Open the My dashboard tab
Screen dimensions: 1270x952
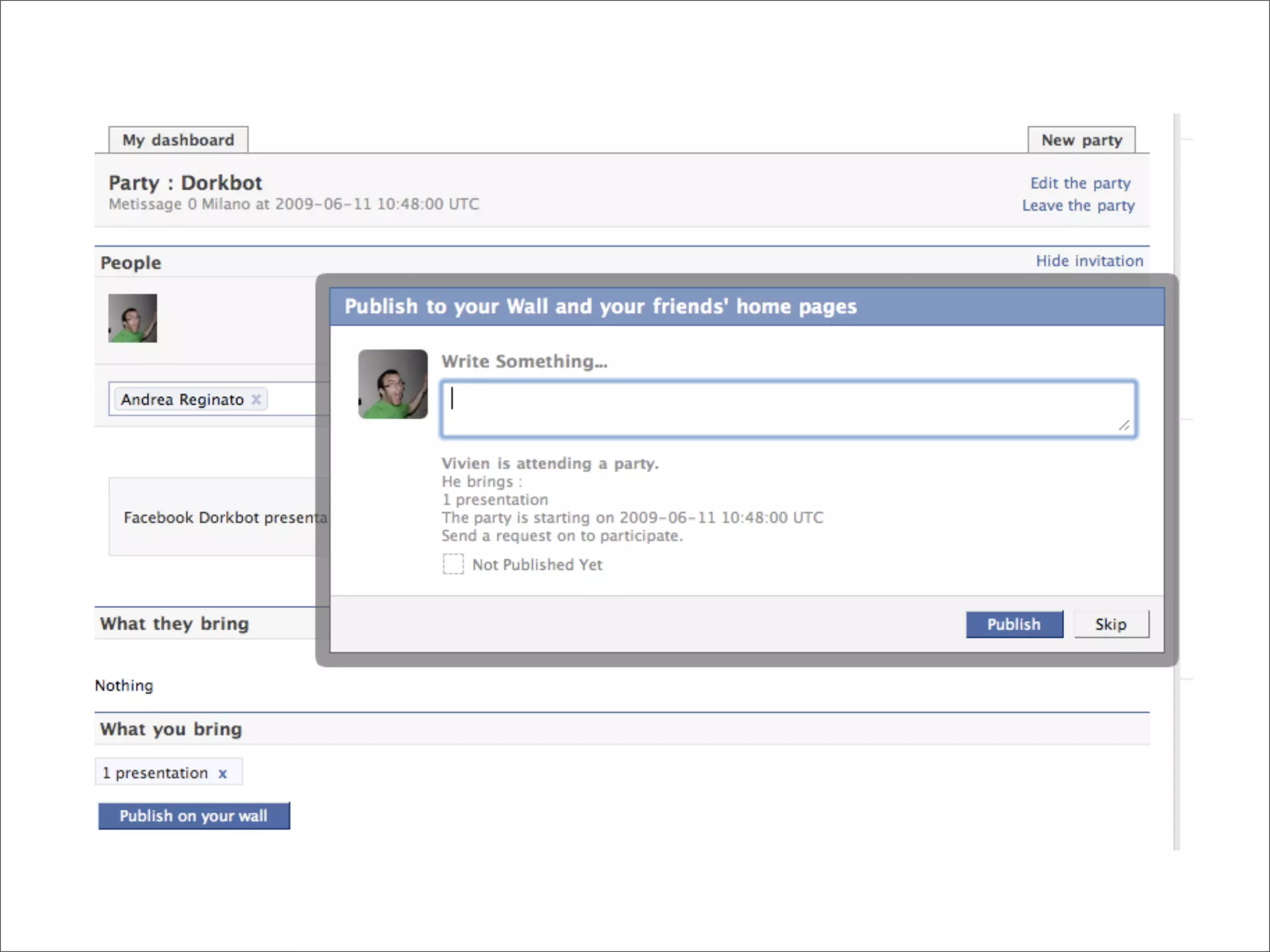179,140
